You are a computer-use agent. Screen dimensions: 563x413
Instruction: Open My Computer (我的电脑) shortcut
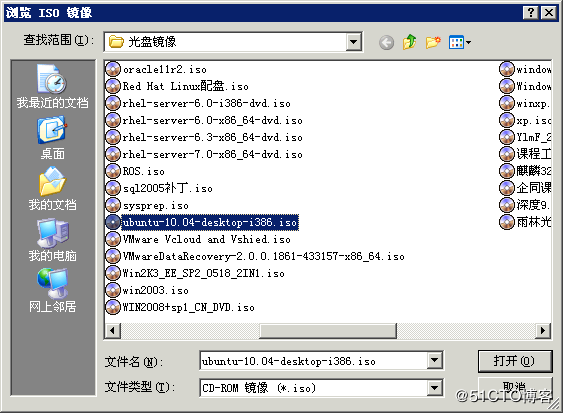52,240
